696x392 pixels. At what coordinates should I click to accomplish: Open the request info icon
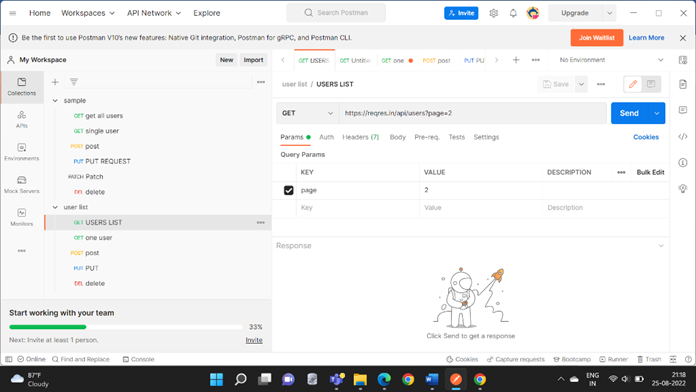coord(683,162)
